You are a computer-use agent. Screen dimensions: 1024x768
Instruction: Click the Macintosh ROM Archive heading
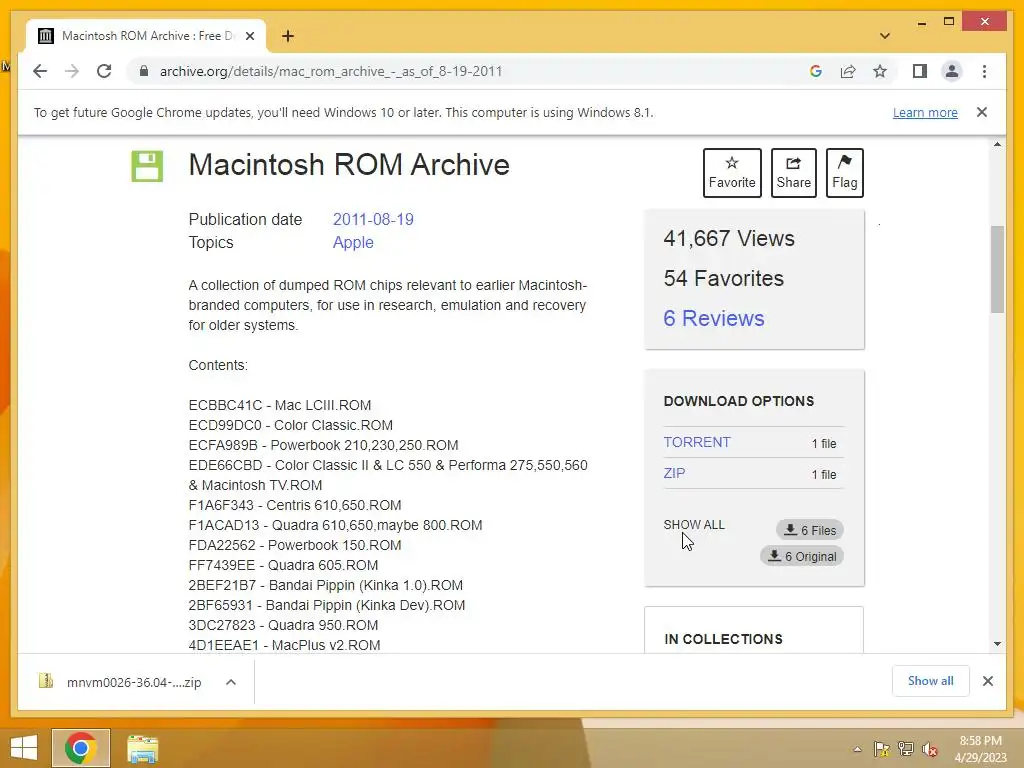click(x=349, y=165)
